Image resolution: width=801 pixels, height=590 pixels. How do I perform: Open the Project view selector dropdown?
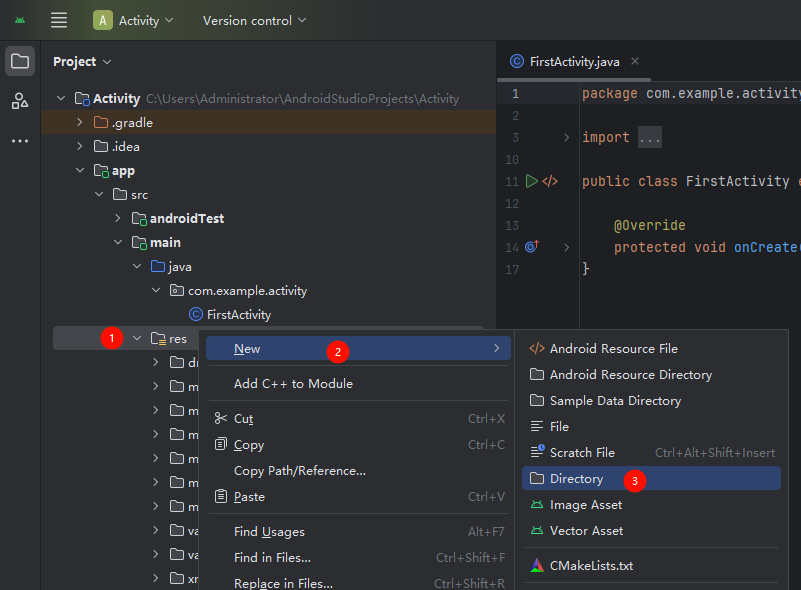(82, 62)
